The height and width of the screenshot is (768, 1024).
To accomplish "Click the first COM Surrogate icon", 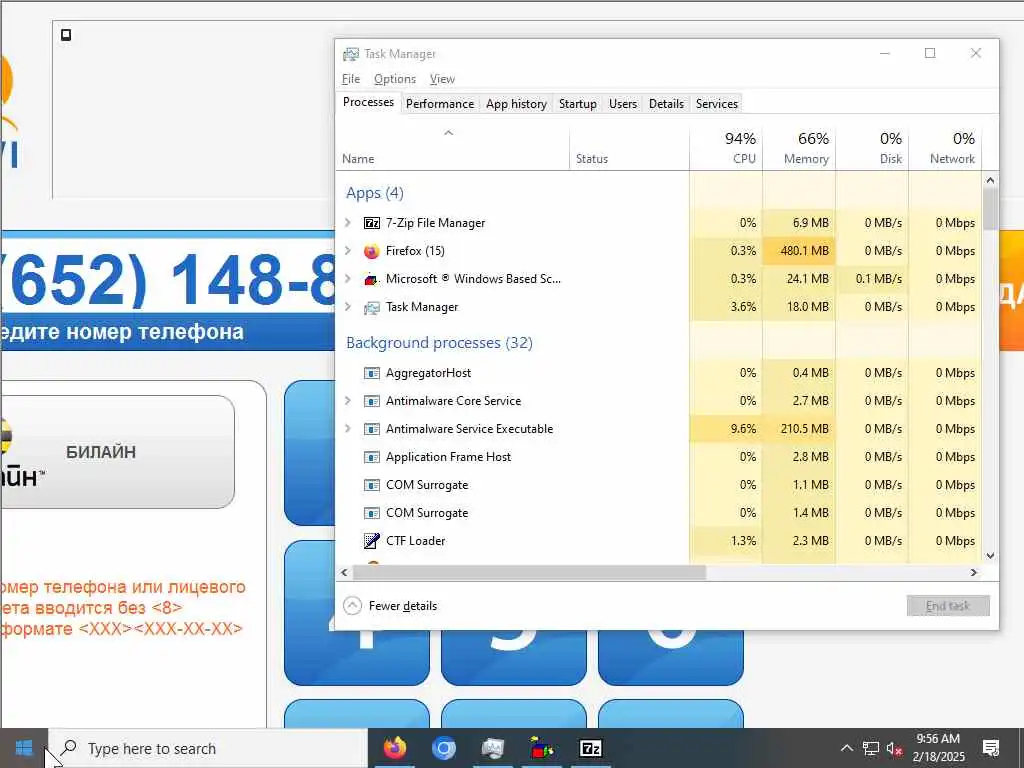I will [372, 486].
